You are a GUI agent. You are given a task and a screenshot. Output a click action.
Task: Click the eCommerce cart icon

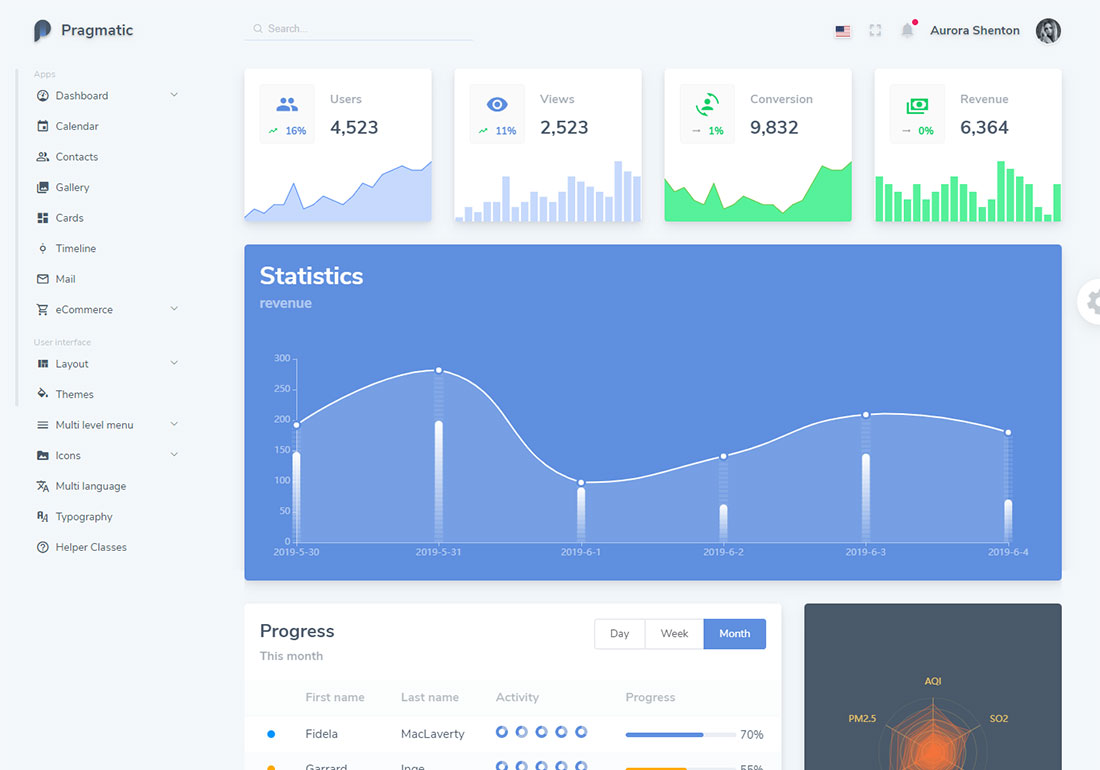(x=43, y=309)
